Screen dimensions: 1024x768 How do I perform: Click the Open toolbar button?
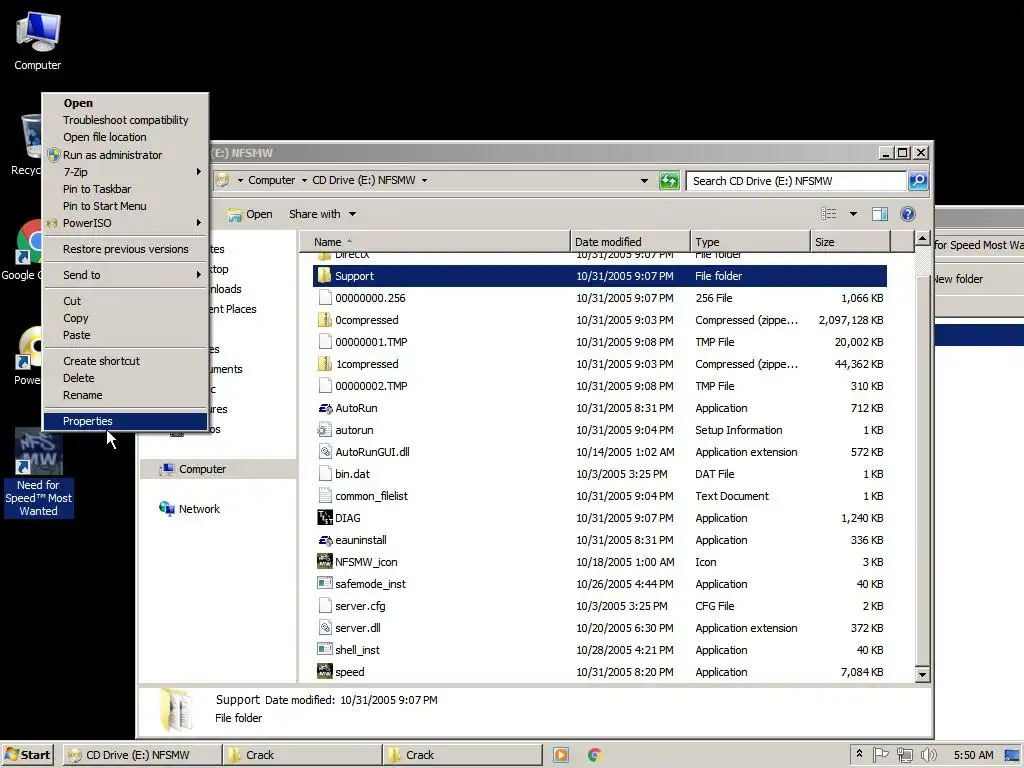[x=250, y=214]
